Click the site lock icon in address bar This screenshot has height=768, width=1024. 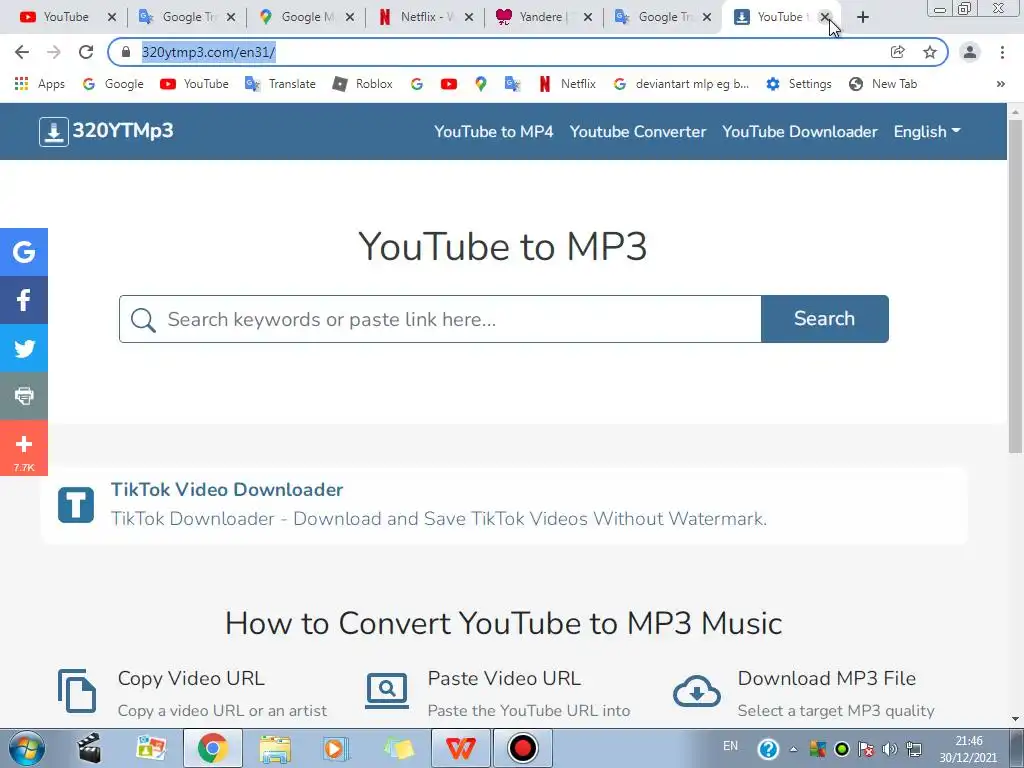[x=126, y=52]
